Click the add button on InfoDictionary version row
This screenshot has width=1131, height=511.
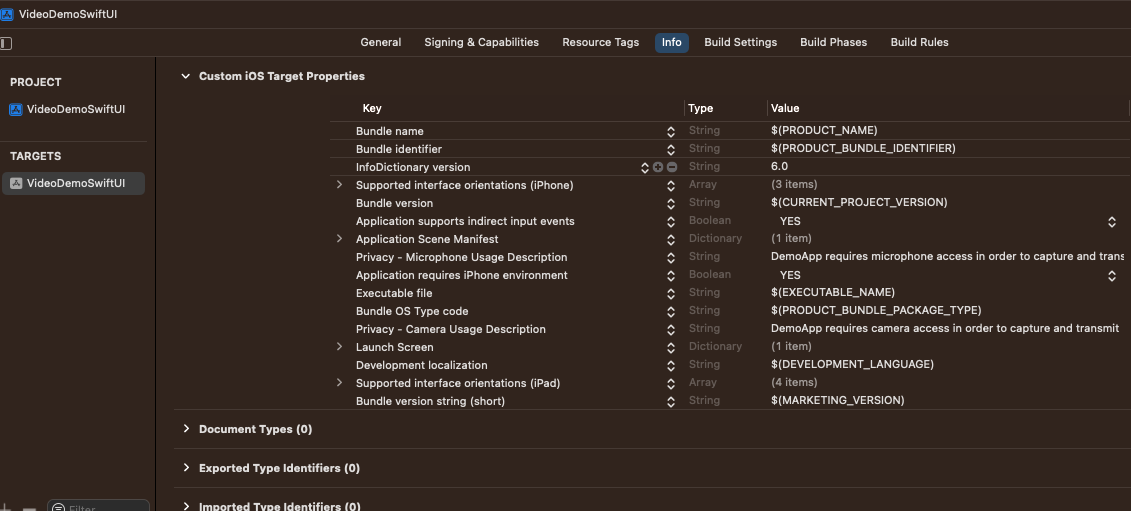point(658,167)
